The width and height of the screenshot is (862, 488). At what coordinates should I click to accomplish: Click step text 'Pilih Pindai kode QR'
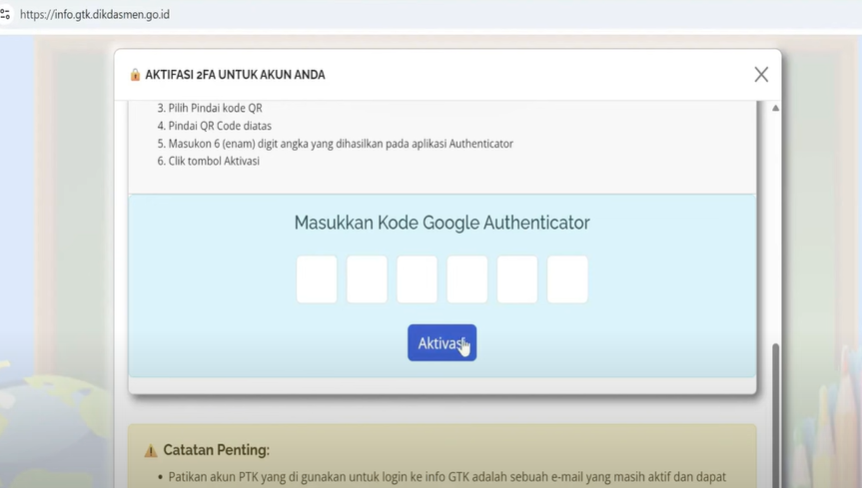216,108
